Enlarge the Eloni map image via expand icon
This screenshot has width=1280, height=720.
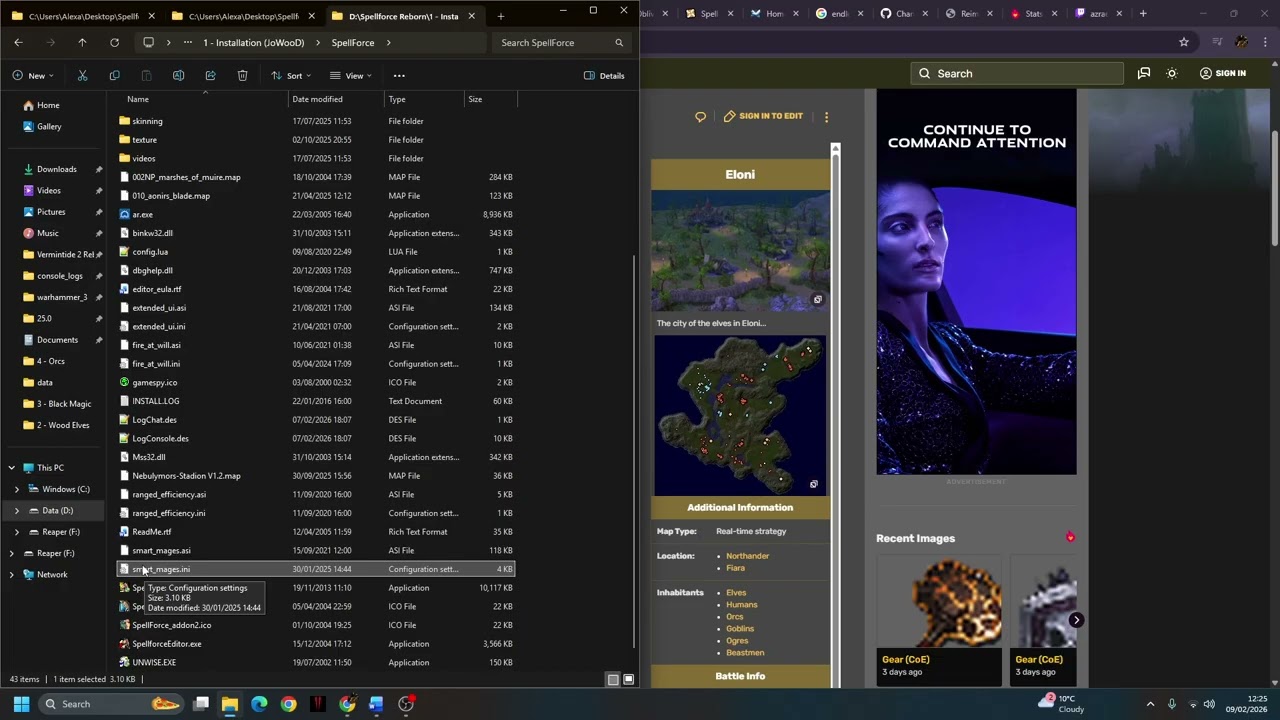[x=813, y=484]
